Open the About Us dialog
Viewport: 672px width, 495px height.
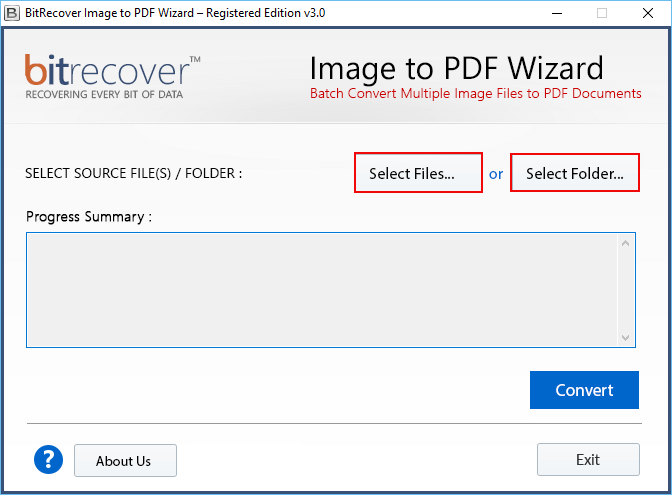[x=125, y=461]
